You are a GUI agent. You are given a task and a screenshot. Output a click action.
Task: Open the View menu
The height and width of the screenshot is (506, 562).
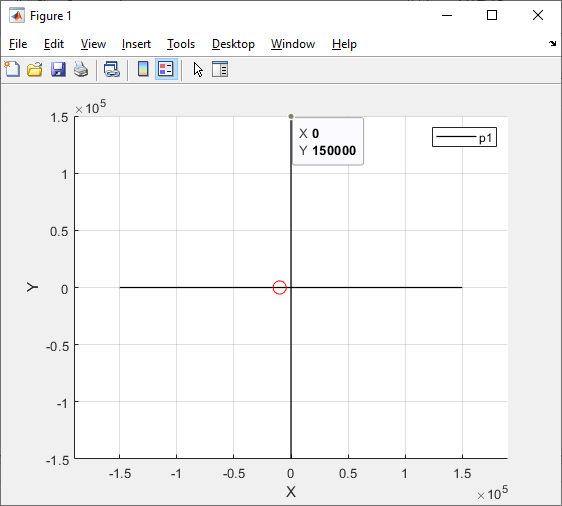click(93, 44)
